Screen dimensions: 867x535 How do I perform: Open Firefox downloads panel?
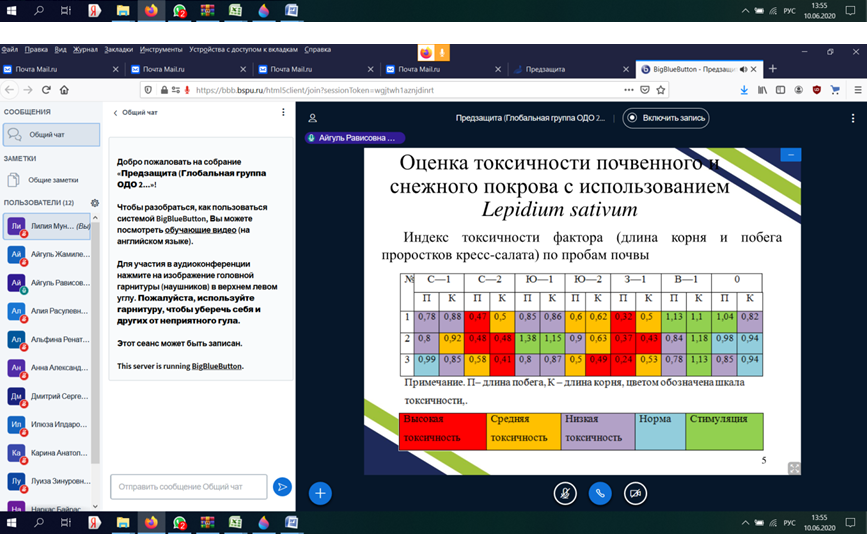tap(744, 90)
